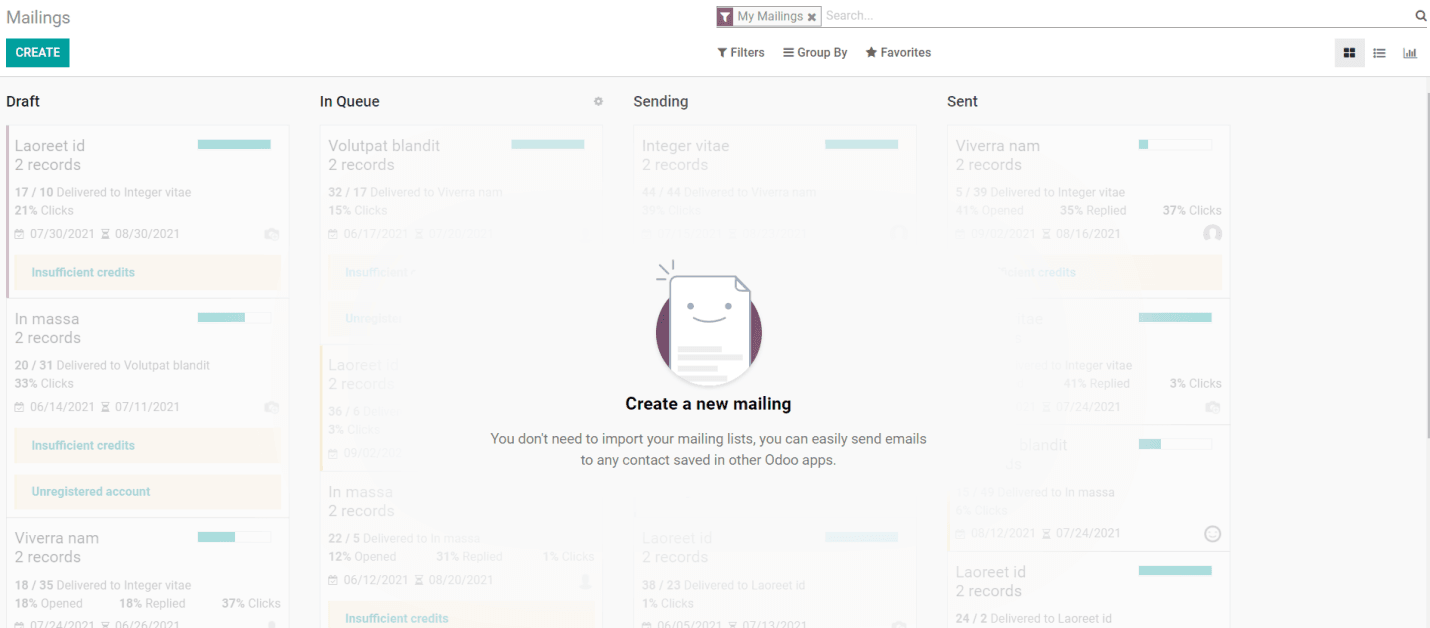Click the Mailings page title
The width and height of the screenshot is (1430, 628).
pyautogui.click(x=38, y=18)
